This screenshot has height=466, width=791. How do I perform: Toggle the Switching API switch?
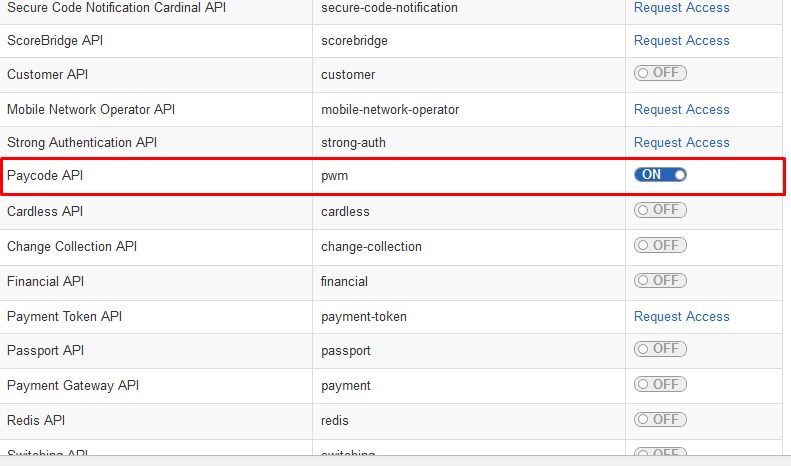pos(660,451)
